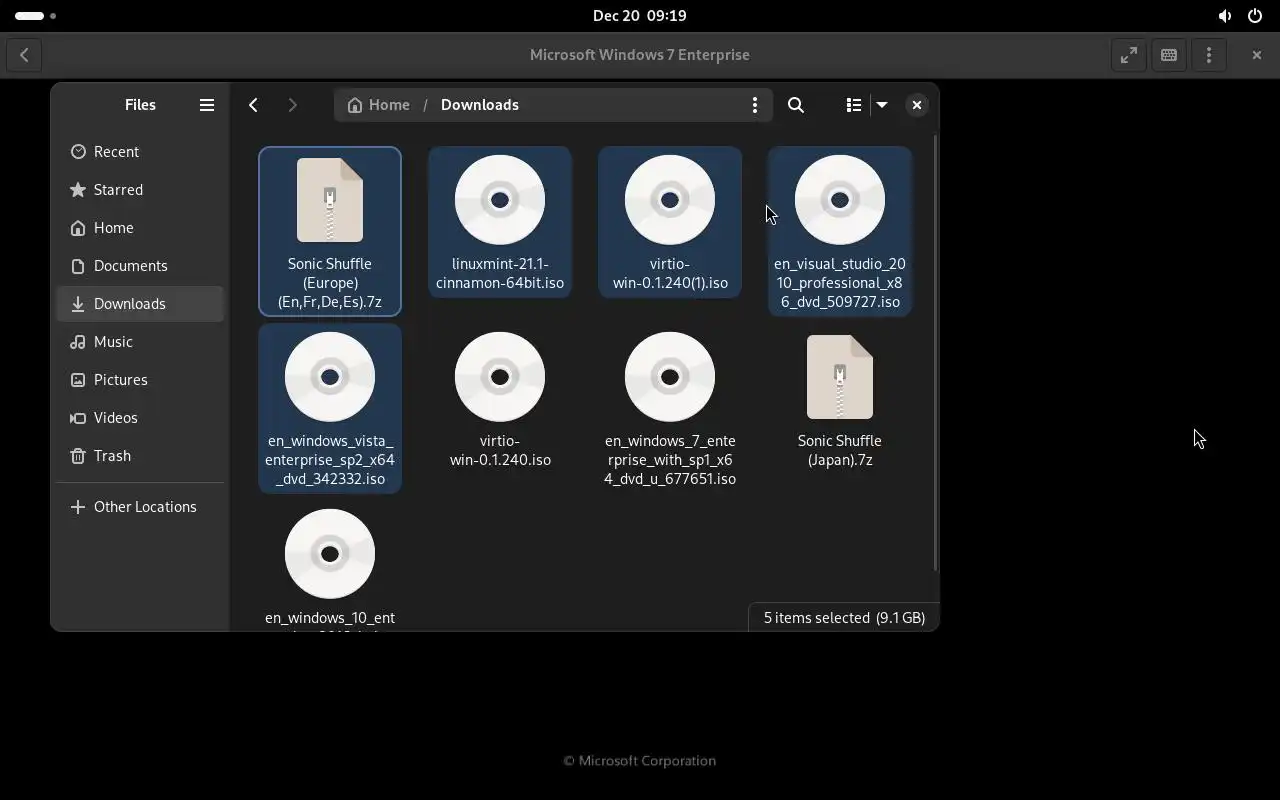Switch to list view

[853, 105]
